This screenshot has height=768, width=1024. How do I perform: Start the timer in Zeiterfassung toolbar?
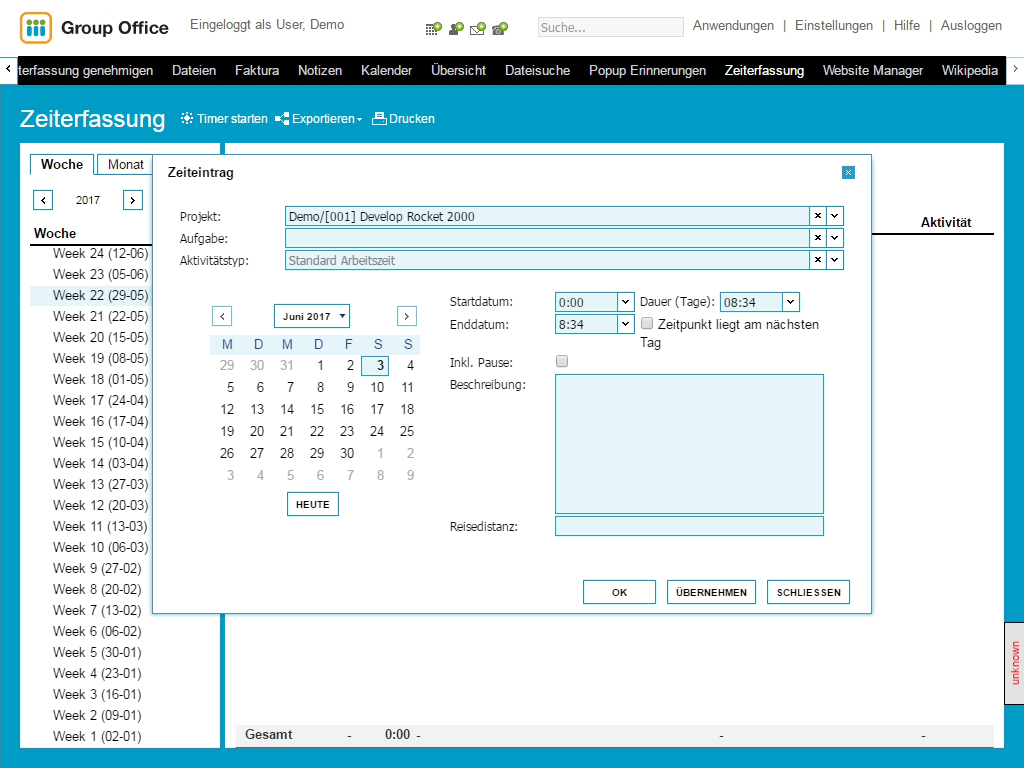pos(224,119)
